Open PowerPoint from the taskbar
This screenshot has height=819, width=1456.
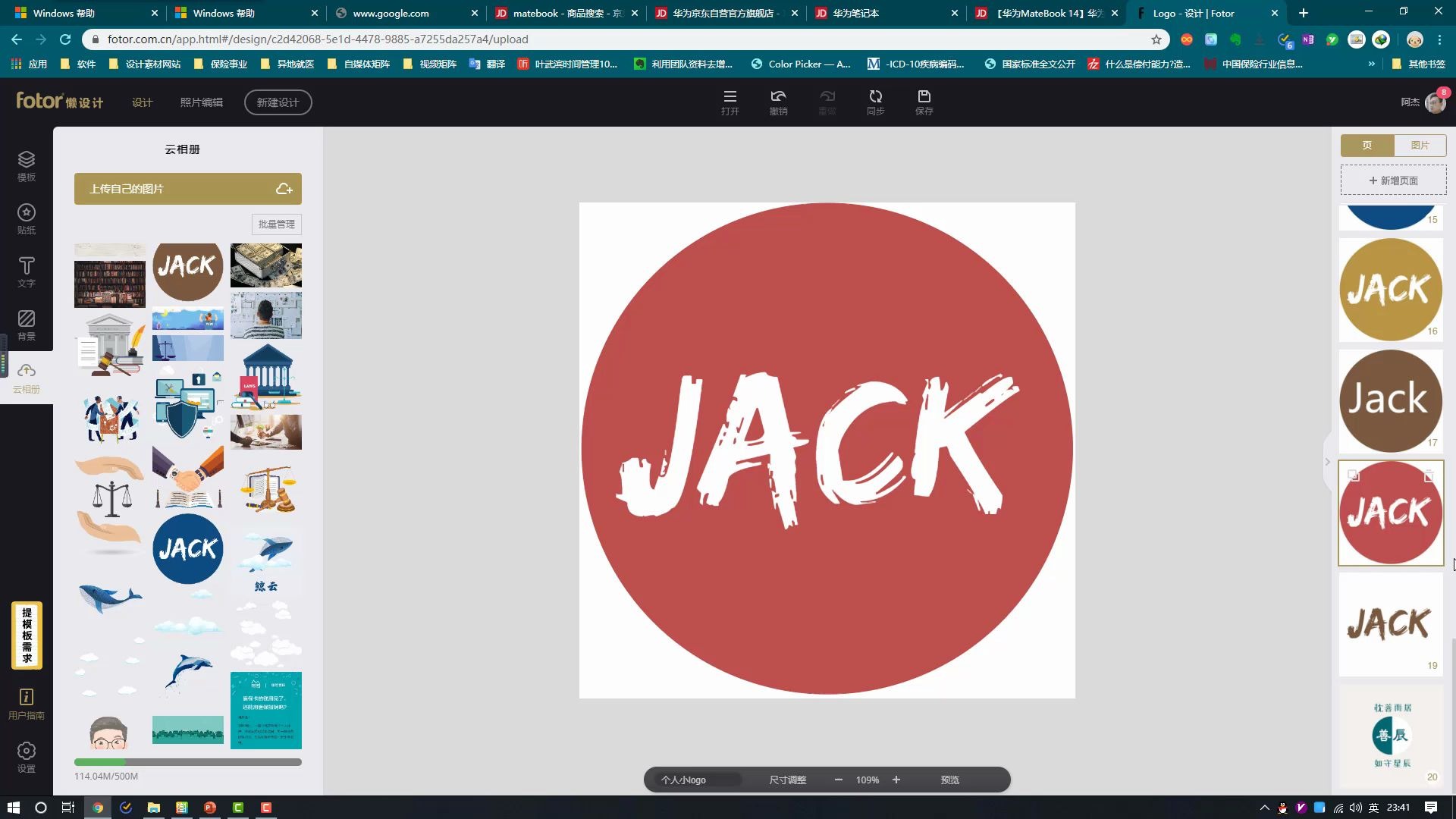coord(210,808)
